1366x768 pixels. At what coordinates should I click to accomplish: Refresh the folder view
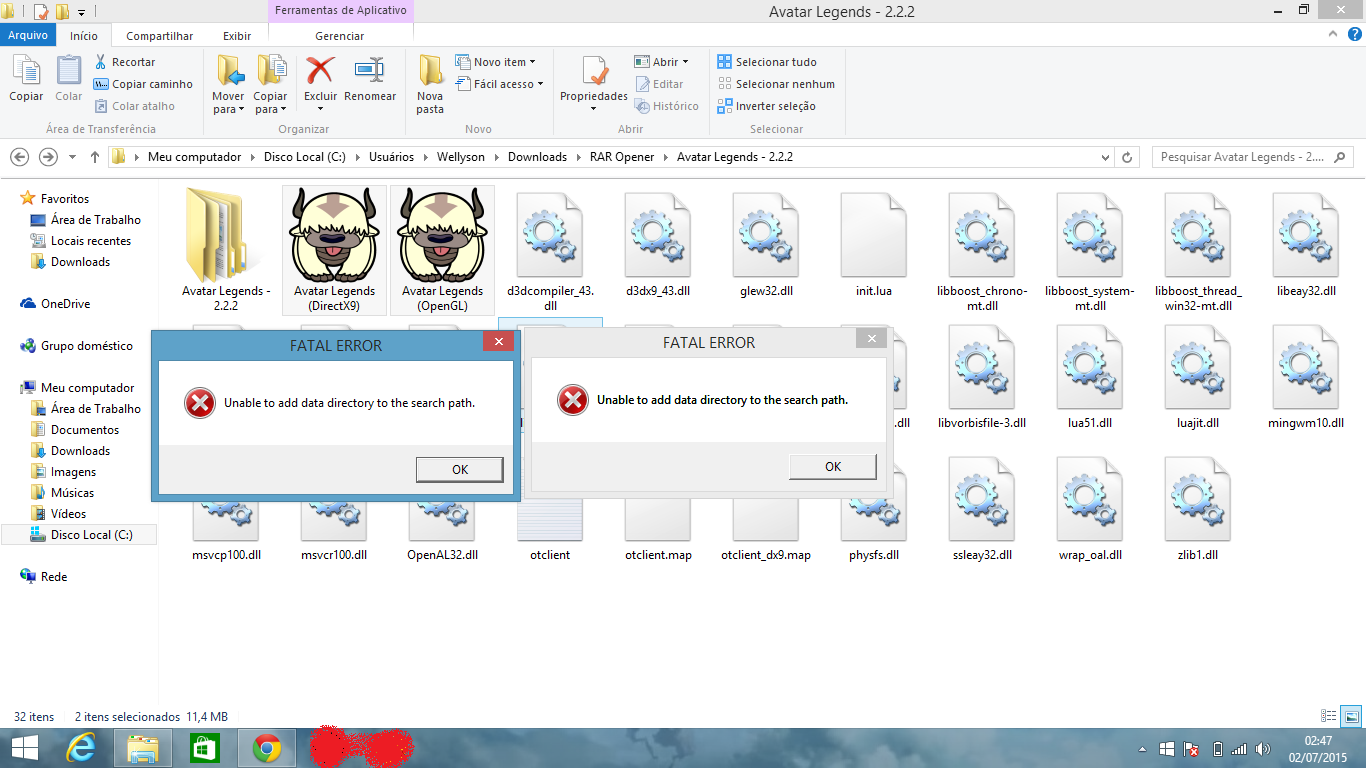pyautogui.click(x=1128, y=157)
